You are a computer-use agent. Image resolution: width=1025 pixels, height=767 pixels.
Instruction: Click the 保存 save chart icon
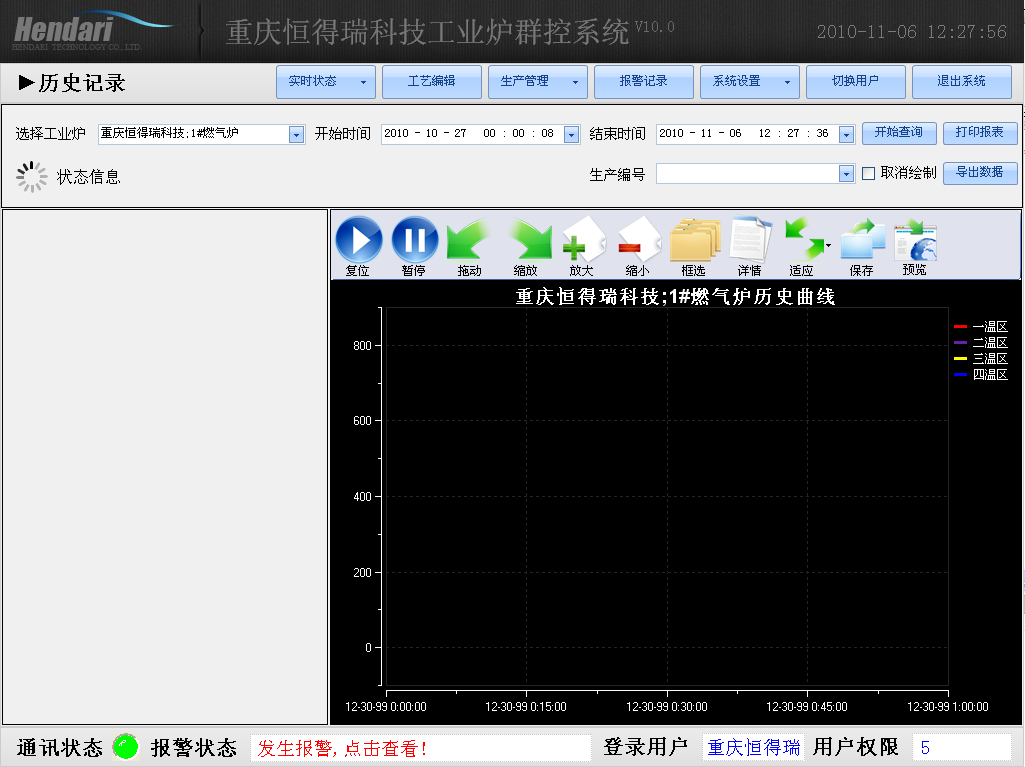click(x=861, y=240)
